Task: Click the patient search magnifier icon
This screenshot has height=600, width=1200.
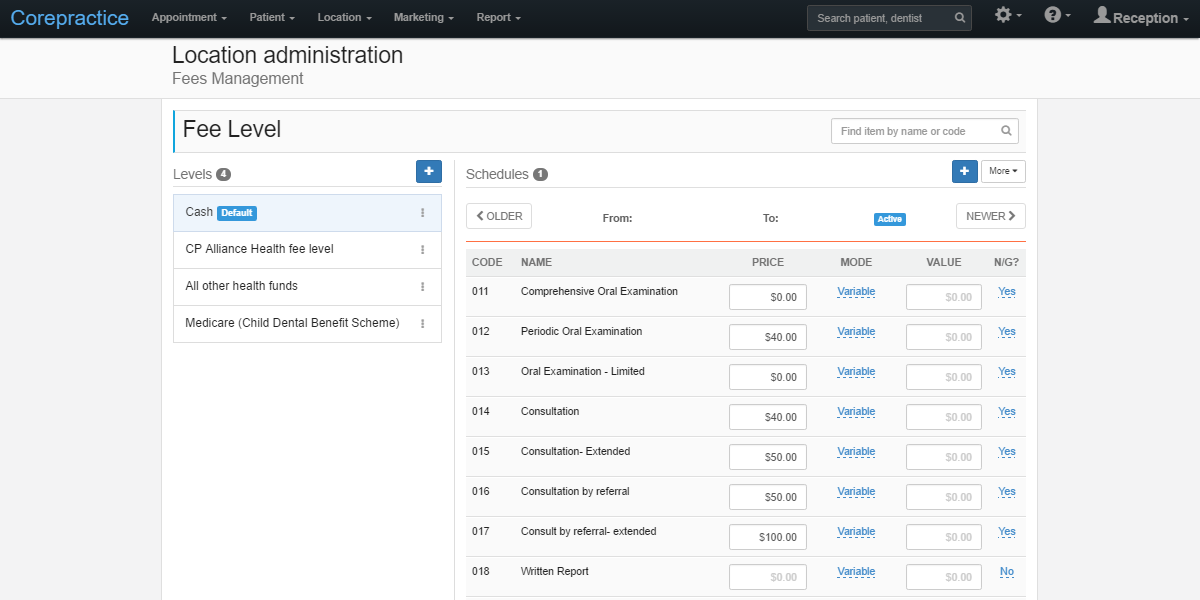Action: coord(959,17)
